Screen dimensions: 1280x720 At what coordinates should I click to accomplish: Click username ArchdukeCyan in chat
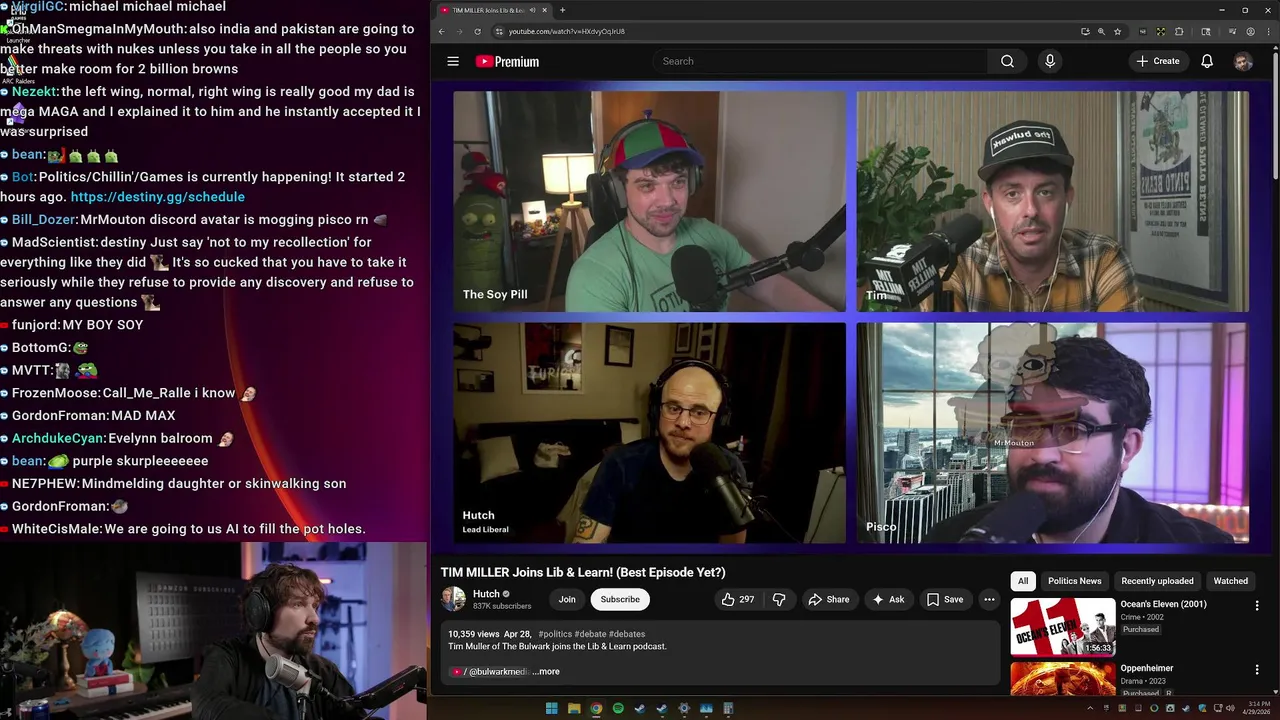pyautogui.click(x=58, y=438)
